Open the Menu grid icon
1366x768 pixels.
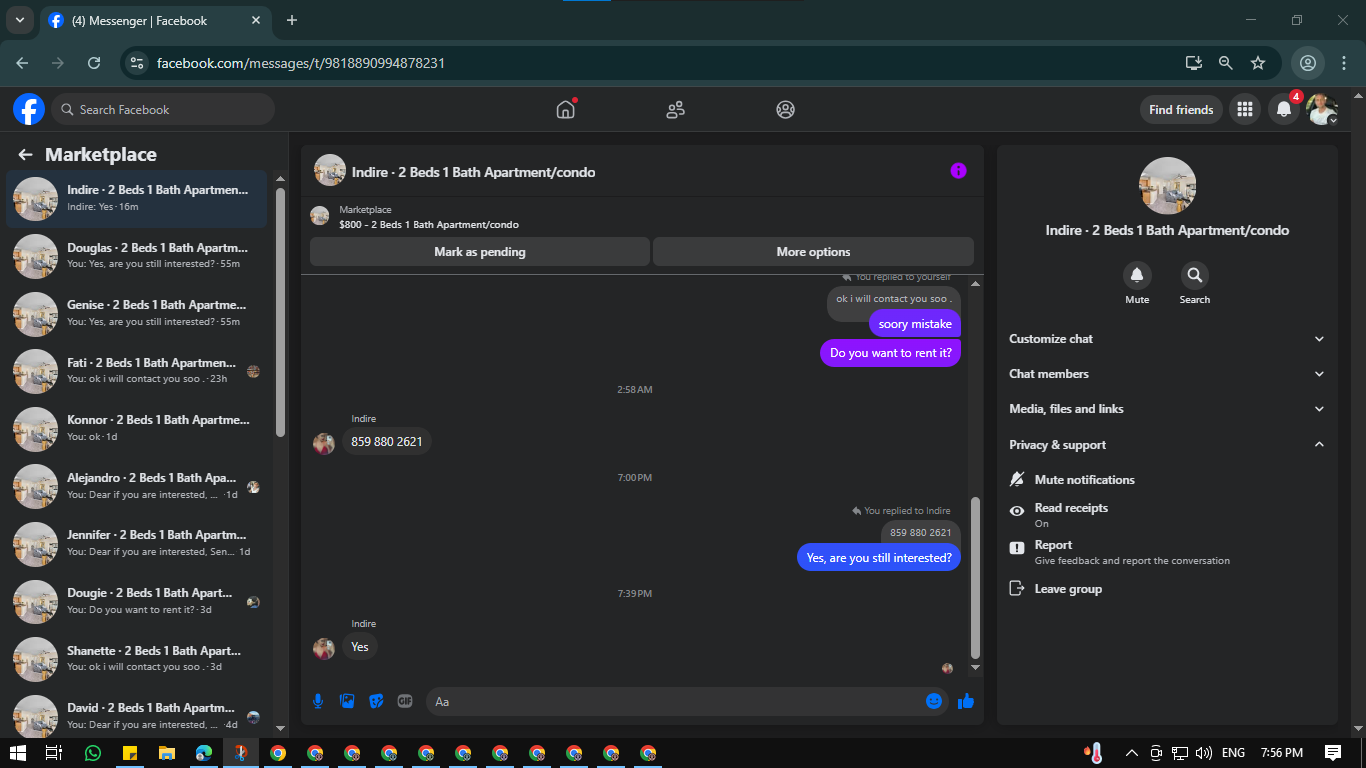(1245, 110)
